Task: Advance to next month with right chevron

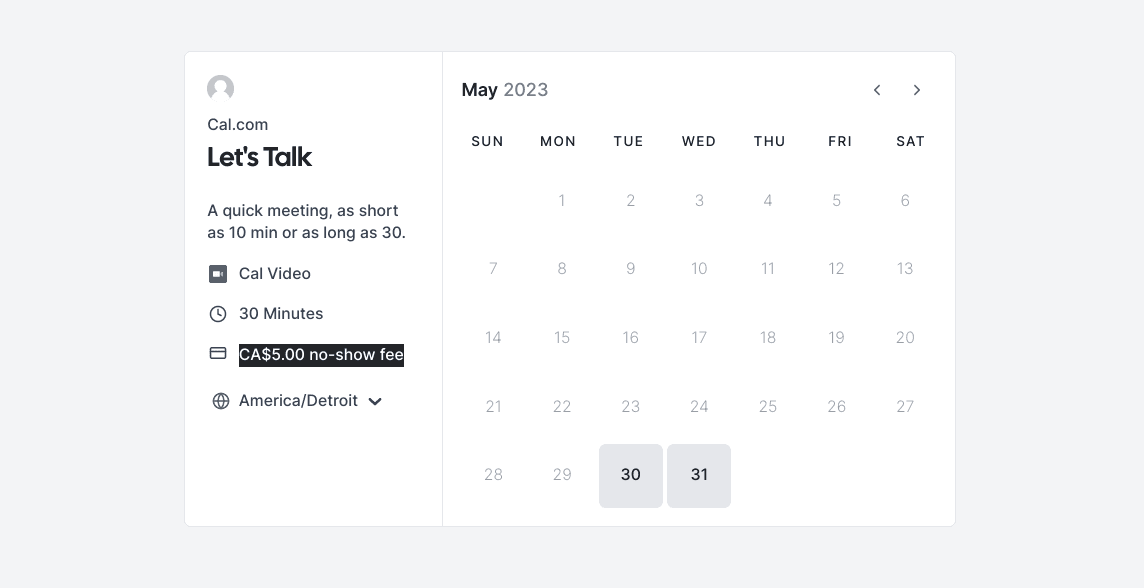Action: tap(917, 90)
